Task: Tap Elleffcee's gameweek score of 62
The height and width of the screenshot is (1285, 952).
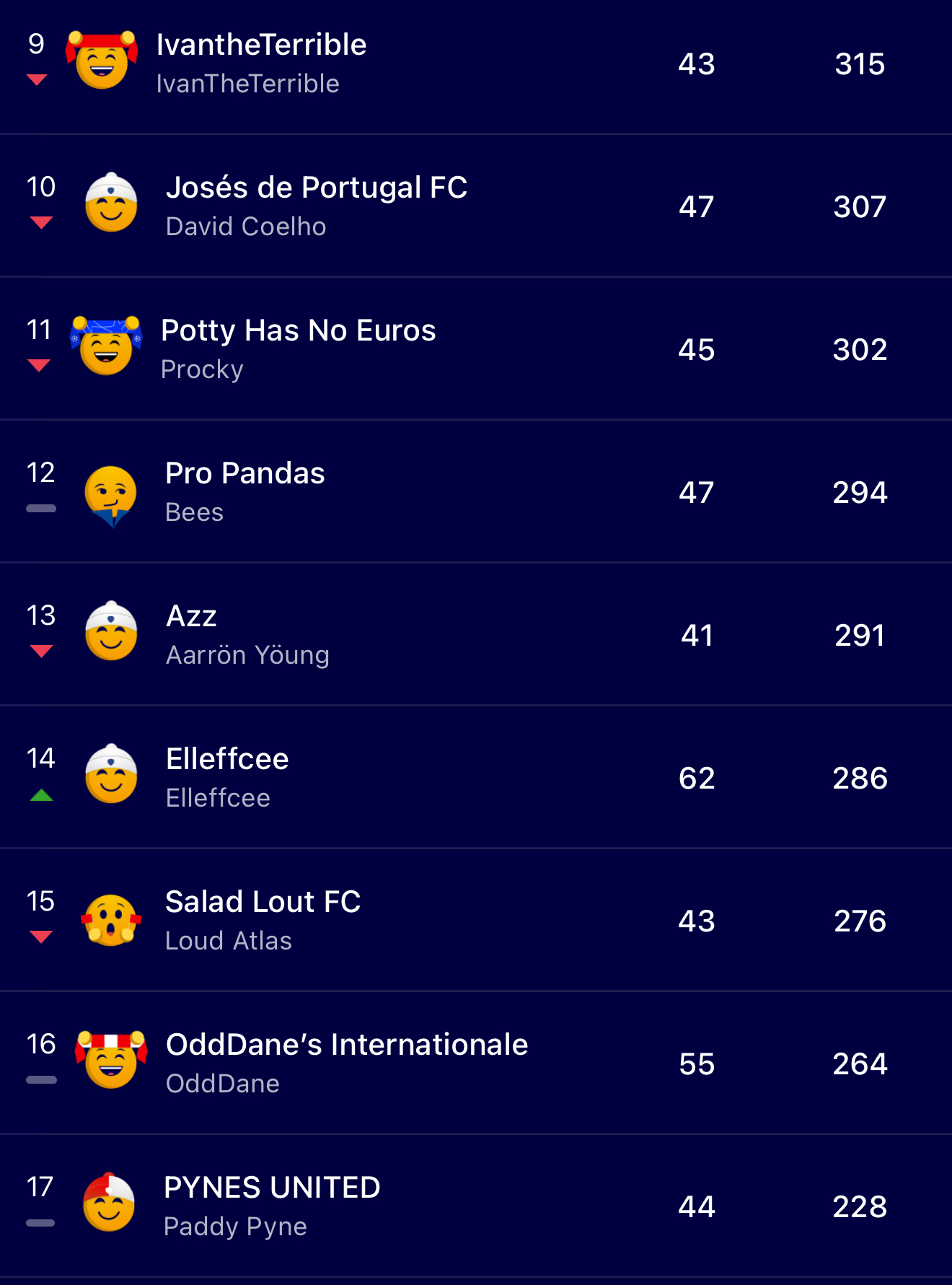Action: pos(697,778)
